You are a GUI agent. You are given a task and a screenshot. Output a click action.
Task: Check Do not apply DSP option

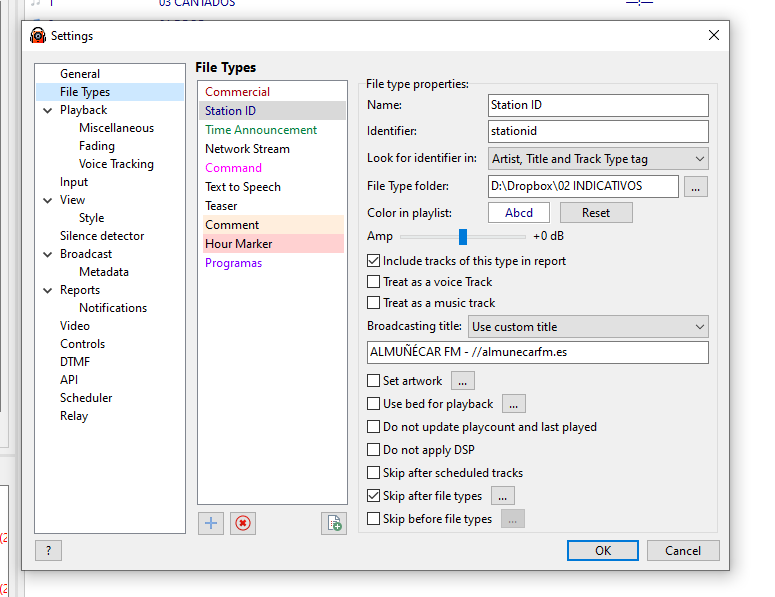tap(374, 450)
